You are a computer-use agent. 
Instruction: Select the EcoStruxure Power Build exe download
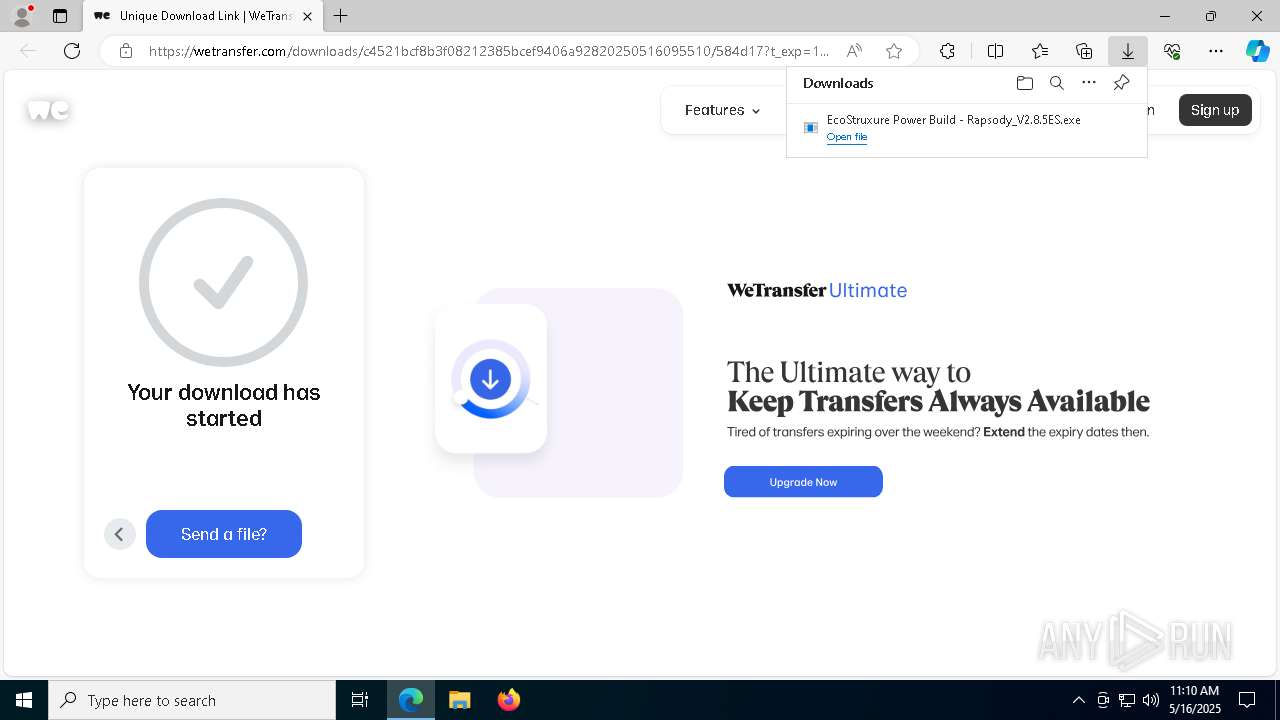[x=953, y=119]
